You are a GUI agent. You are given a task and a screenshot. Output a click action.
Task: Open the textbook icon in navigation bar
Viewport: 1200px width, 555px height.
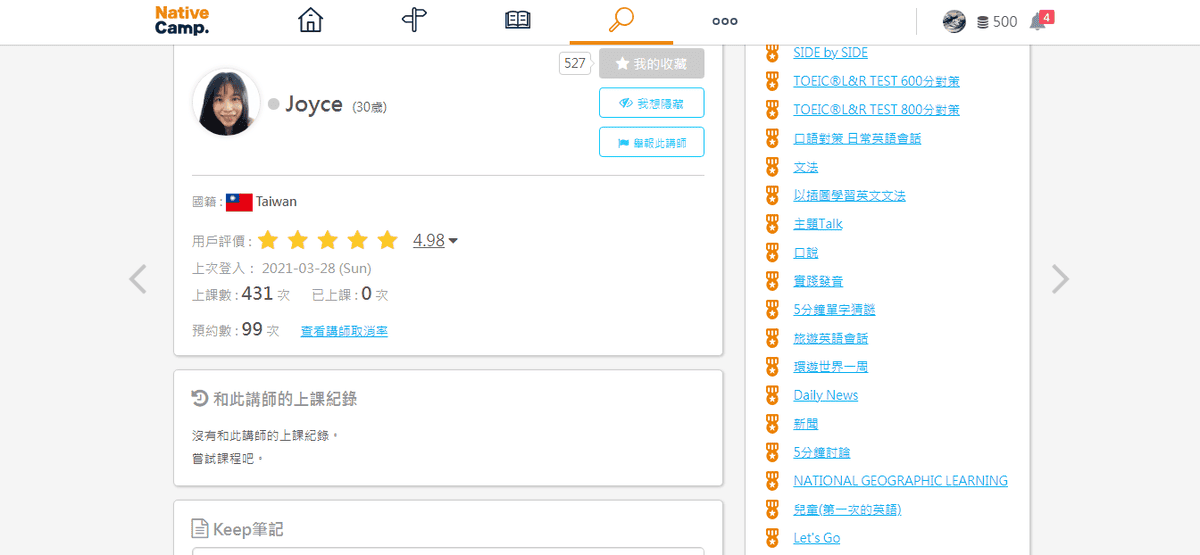point(517,21)
